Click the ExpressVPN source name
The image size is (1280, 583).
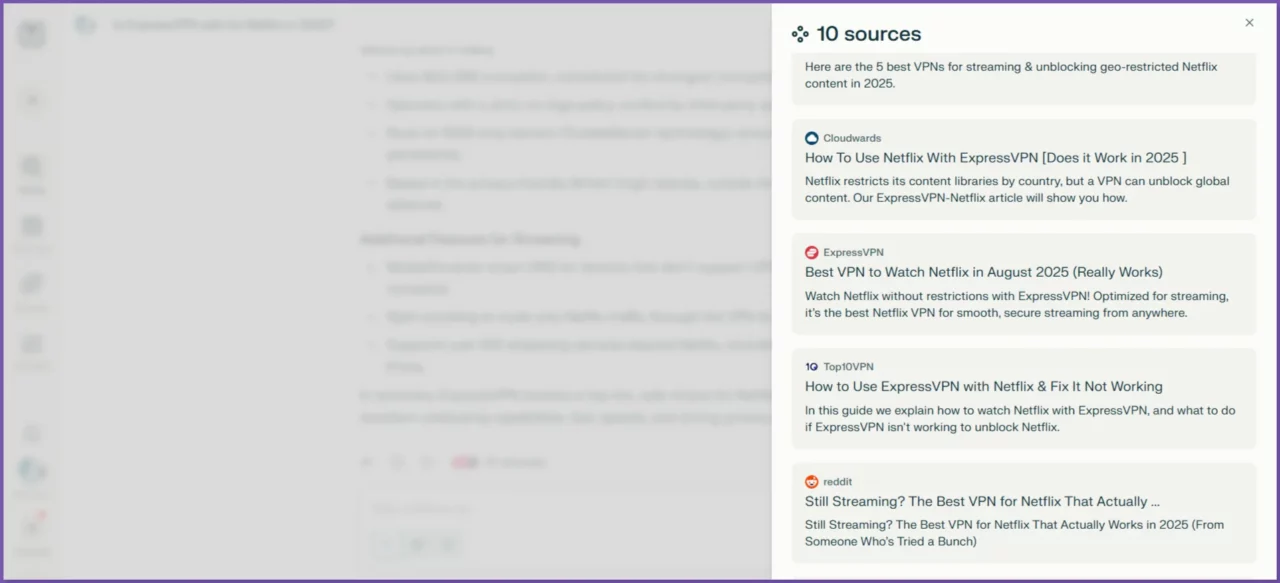[853, 253]
